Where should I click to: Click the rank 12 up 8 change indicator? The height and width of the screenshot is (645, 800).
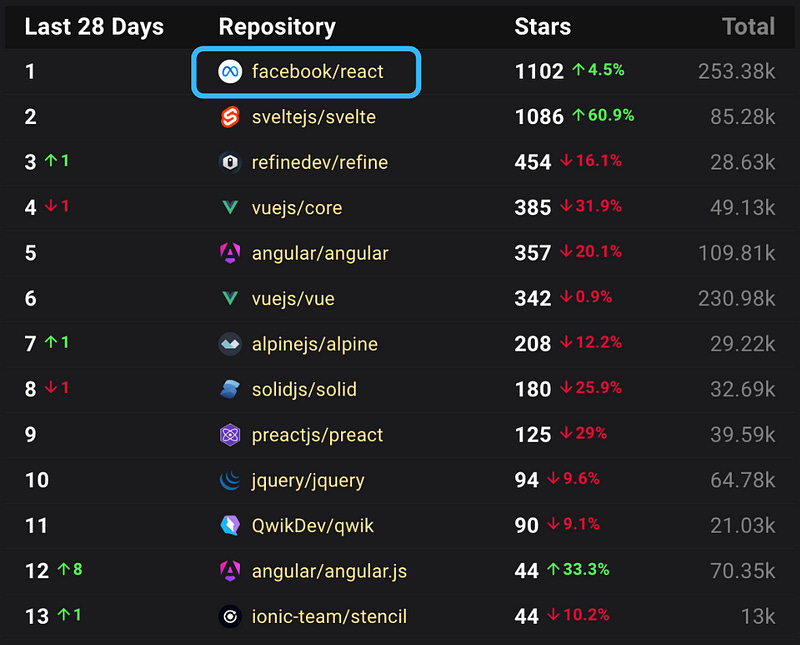[x=70, y=569]
